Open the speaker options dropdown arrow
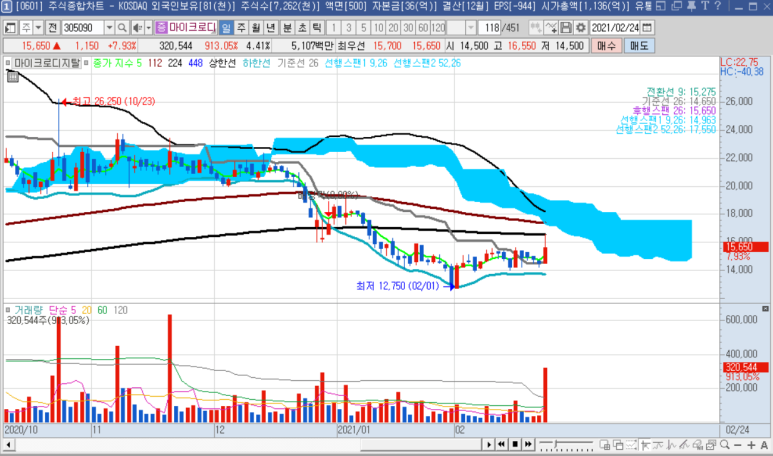 148,28
